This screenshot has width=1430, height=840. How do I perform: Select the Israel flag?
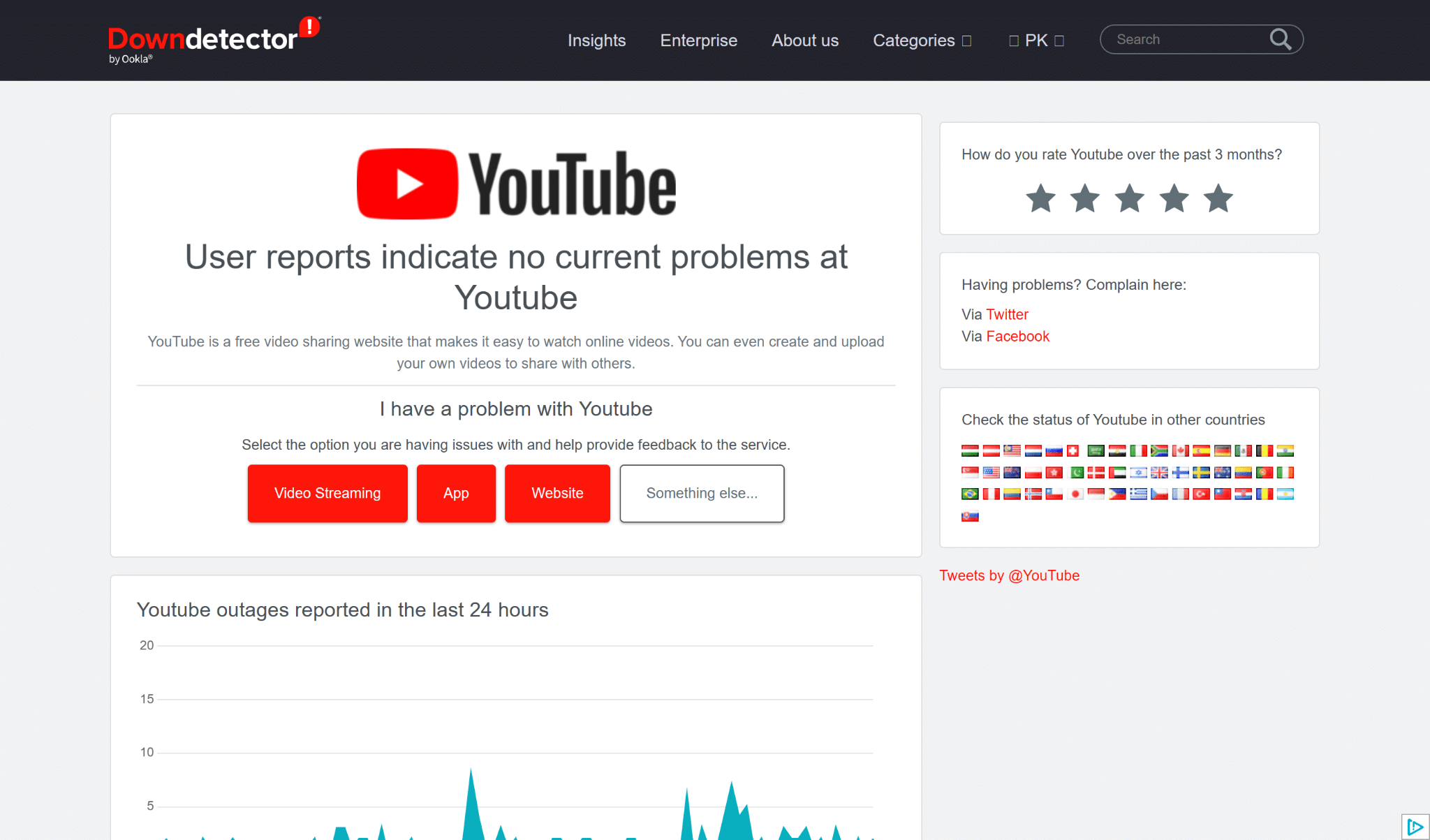[x=1138, y=472]
